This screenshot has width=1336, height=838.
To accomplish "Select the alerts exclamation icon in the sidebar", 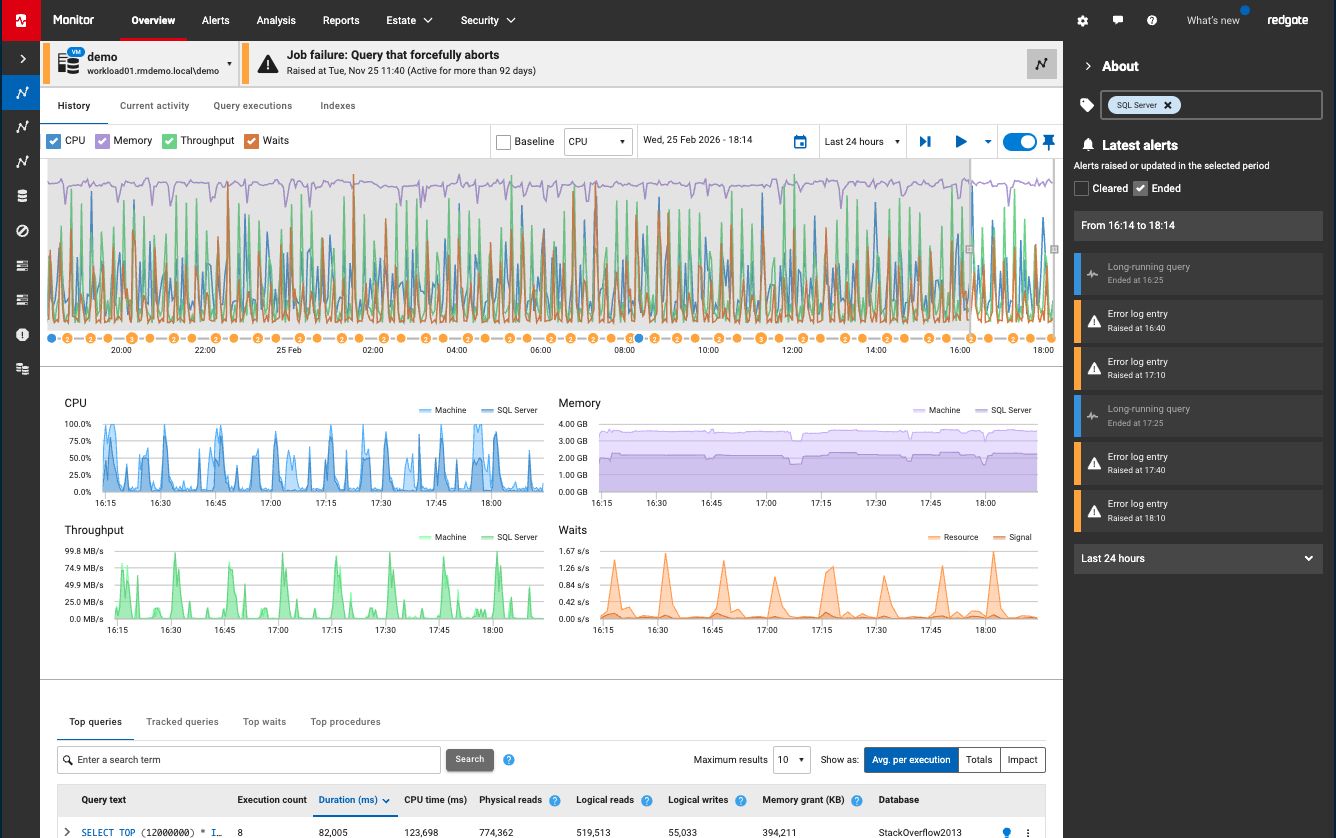I will coord(21,335).
